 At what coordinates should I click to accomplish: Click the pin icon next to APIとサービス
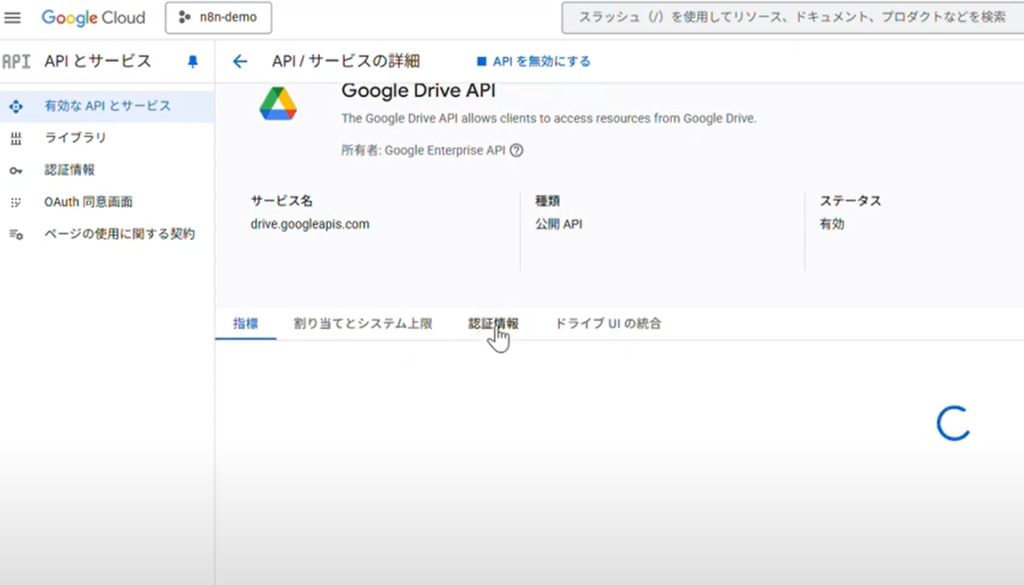[x=193, y=61]
